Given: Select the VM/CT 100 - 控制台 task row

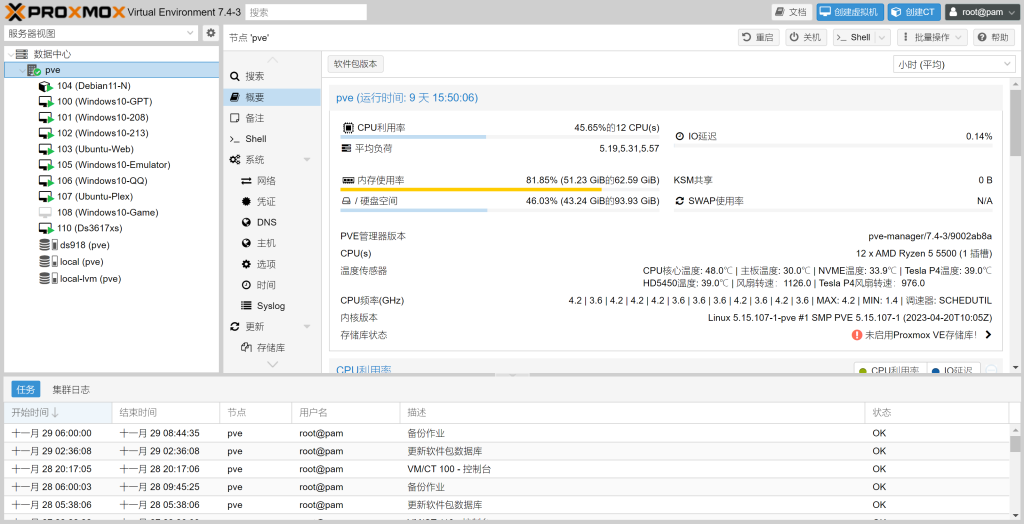Looking at the screenshot, I should (507, 469).
